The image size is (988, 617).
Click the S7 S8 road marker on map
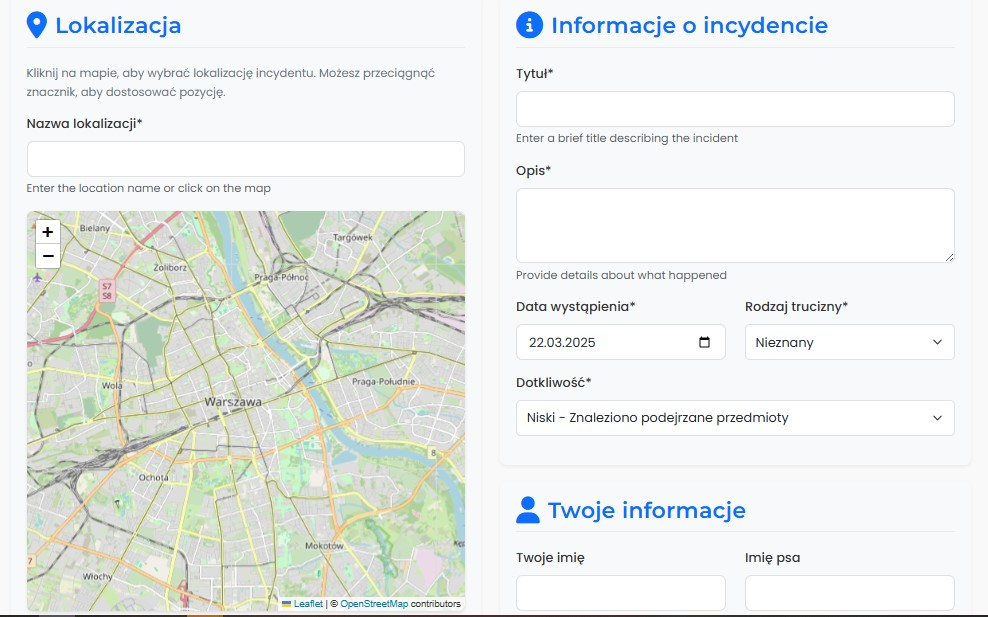(107, 291)
